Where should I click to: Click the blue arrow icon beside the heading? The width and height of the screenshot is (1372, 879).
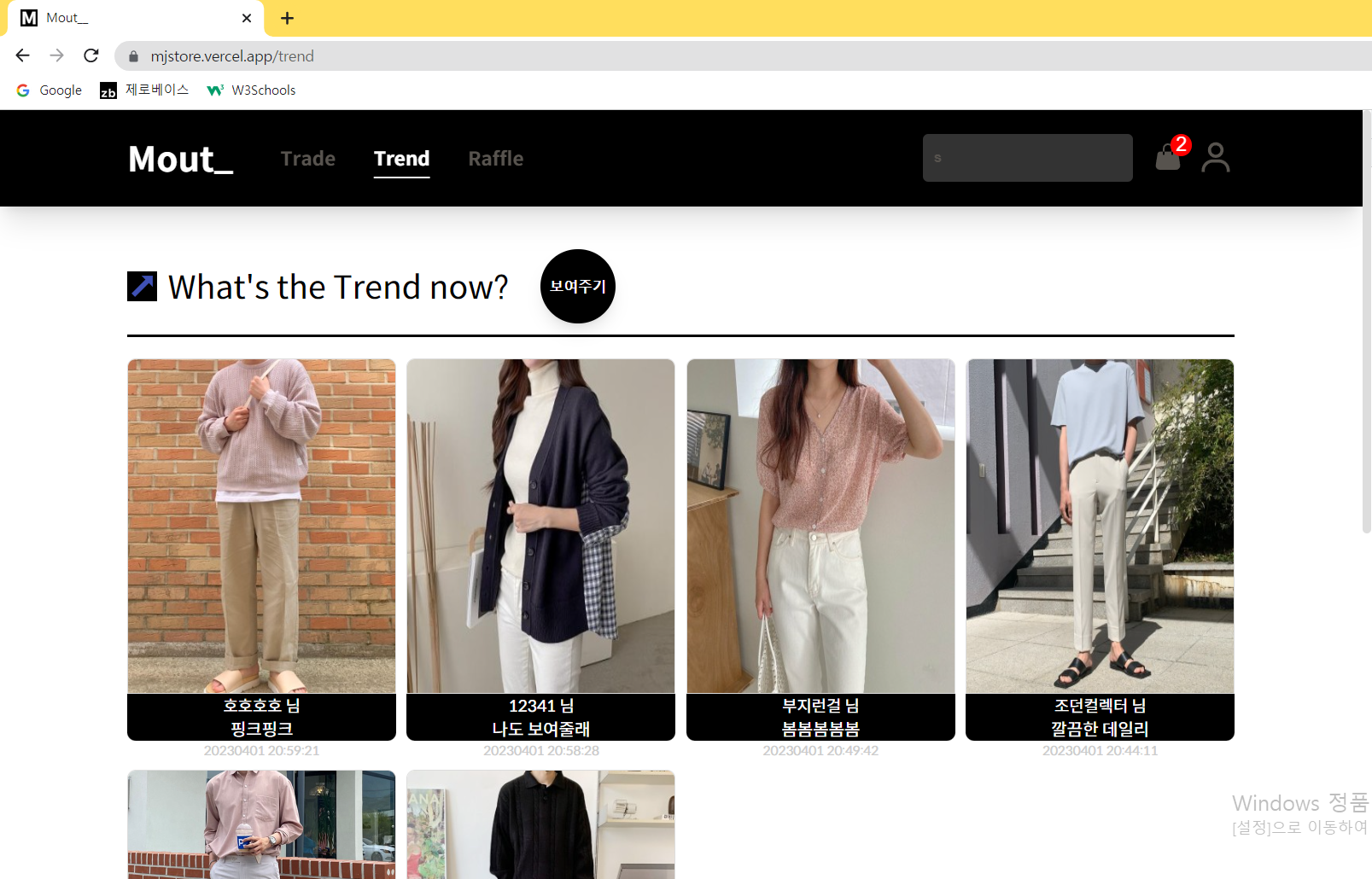(143, 287)
